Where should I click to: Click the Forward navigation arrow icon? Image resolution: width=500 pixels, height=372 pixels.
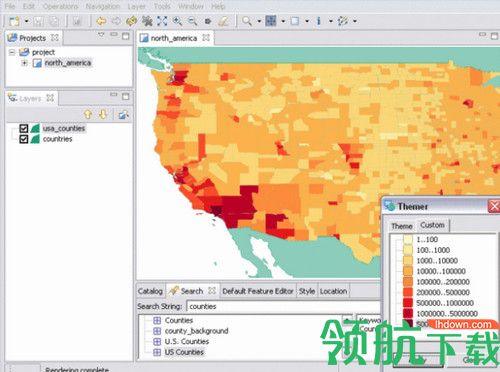(116, 21)
